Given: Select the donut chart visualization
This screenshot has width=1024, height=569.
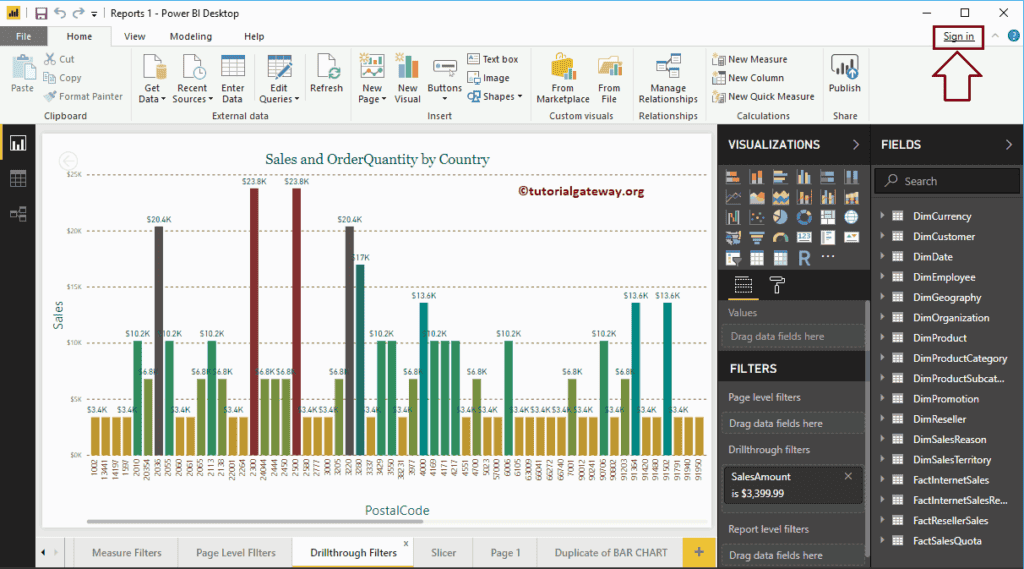Looking at the screenshot, I should pyautogui.click(x=804, y=218).
